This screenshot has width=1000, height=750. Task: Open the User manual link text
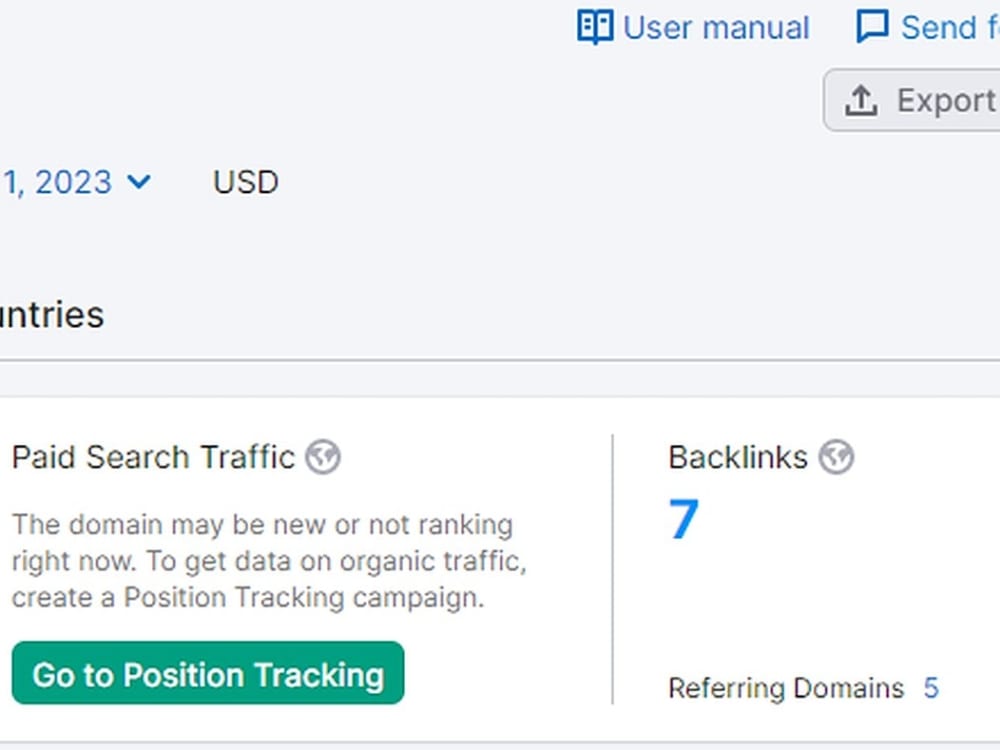click(x=716, y=28)
